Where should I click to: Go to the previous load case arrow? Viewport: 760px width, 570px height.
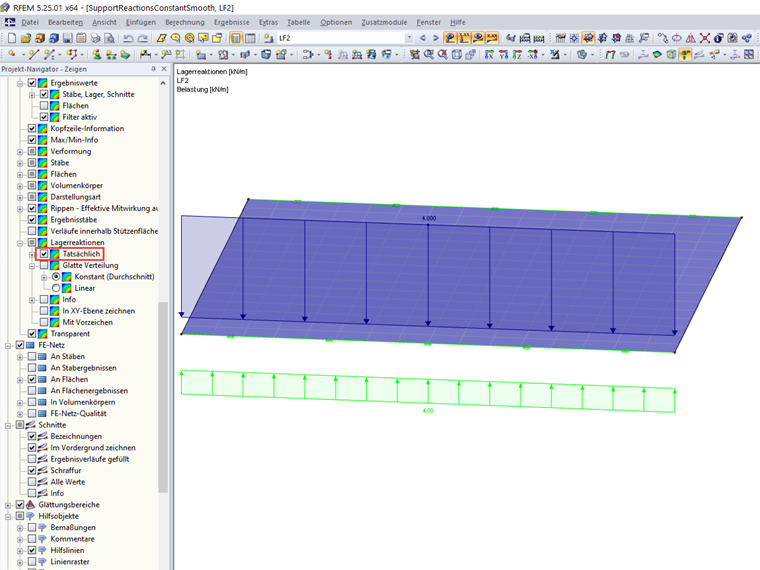click(423, 38)
